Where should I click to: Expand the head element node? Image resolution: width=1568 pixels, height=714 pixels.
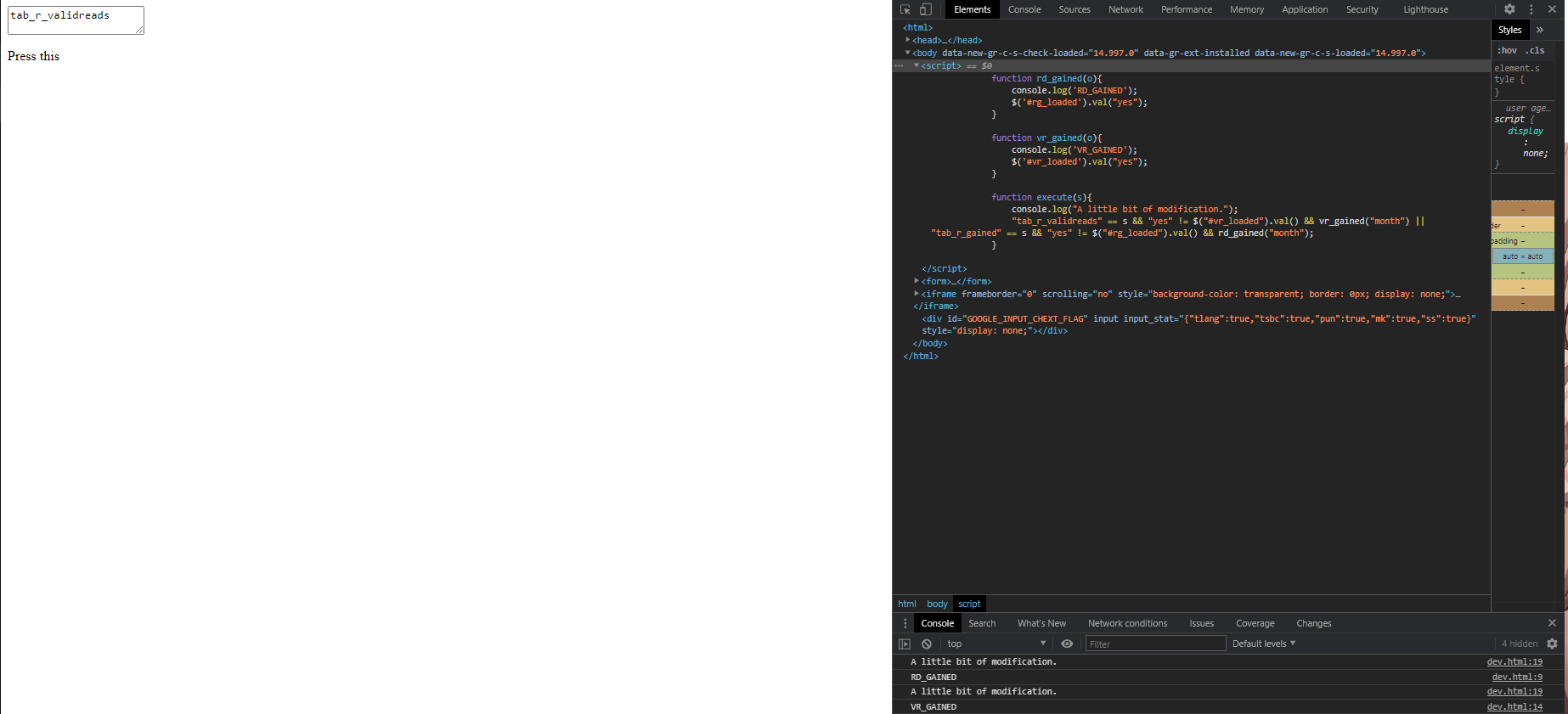click(x=908, y=40)
